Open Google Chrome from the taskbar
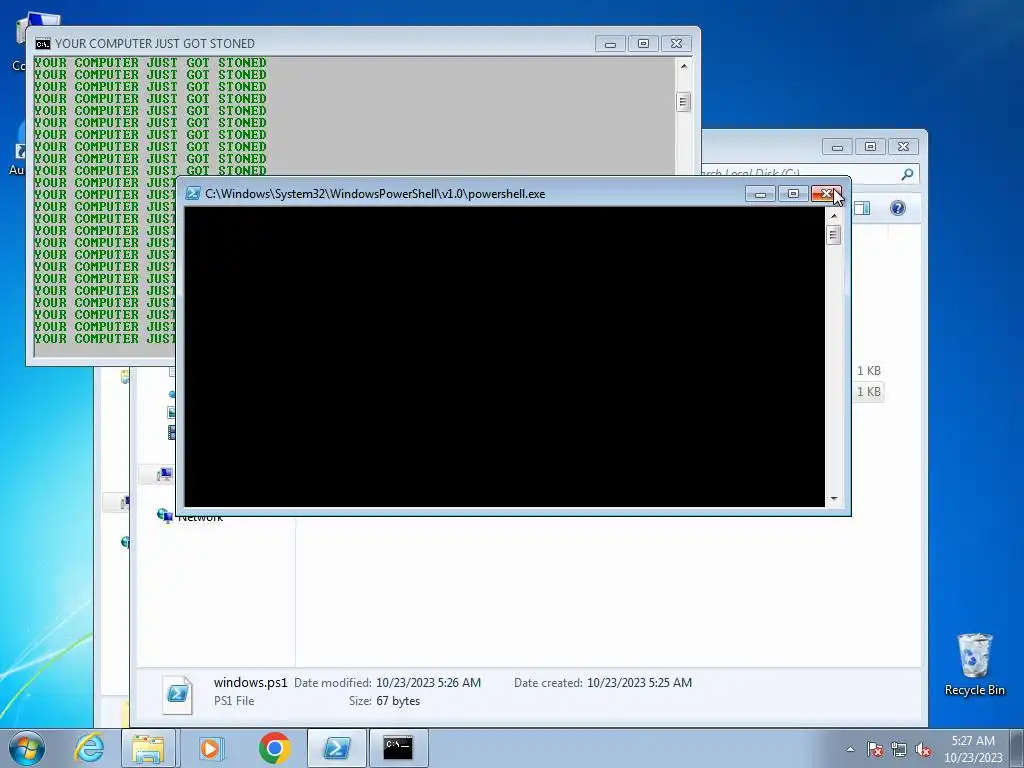The height and width of the screenshot is (768, 1024). pos(274,748)
